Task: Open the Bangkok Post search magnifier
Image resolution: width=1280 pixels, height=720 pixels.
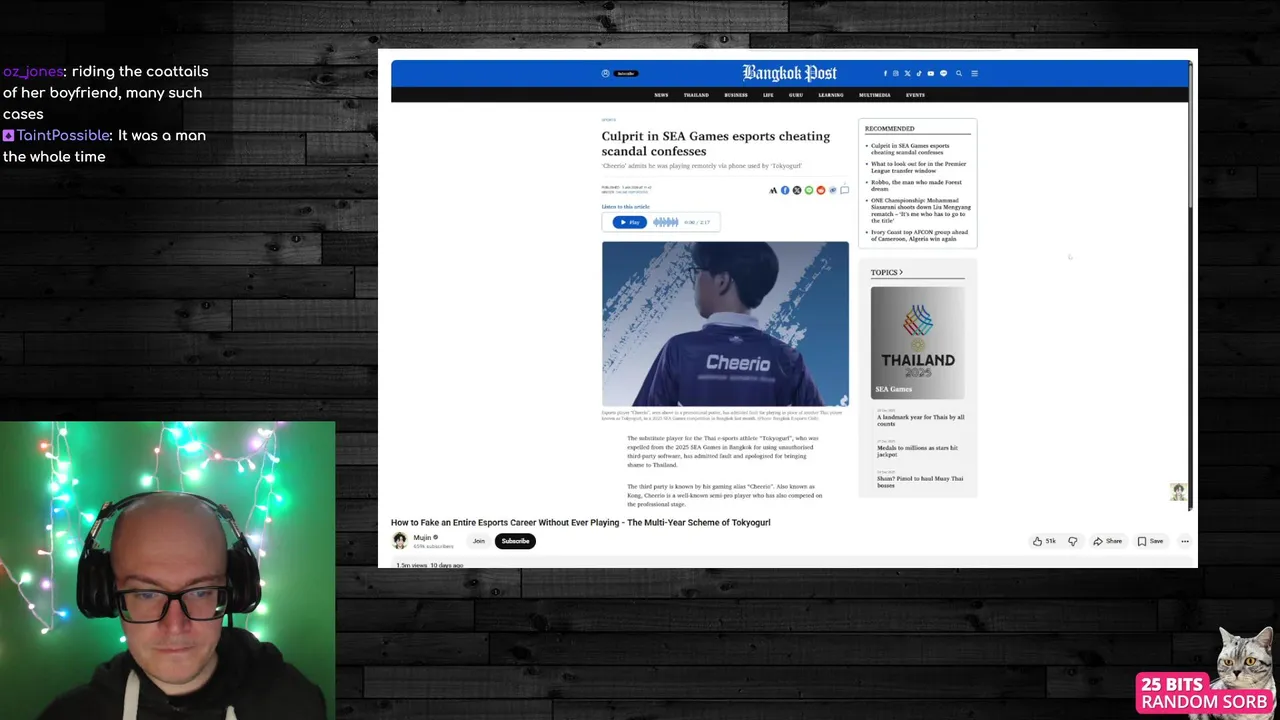Action: click(x=959, y=73)
